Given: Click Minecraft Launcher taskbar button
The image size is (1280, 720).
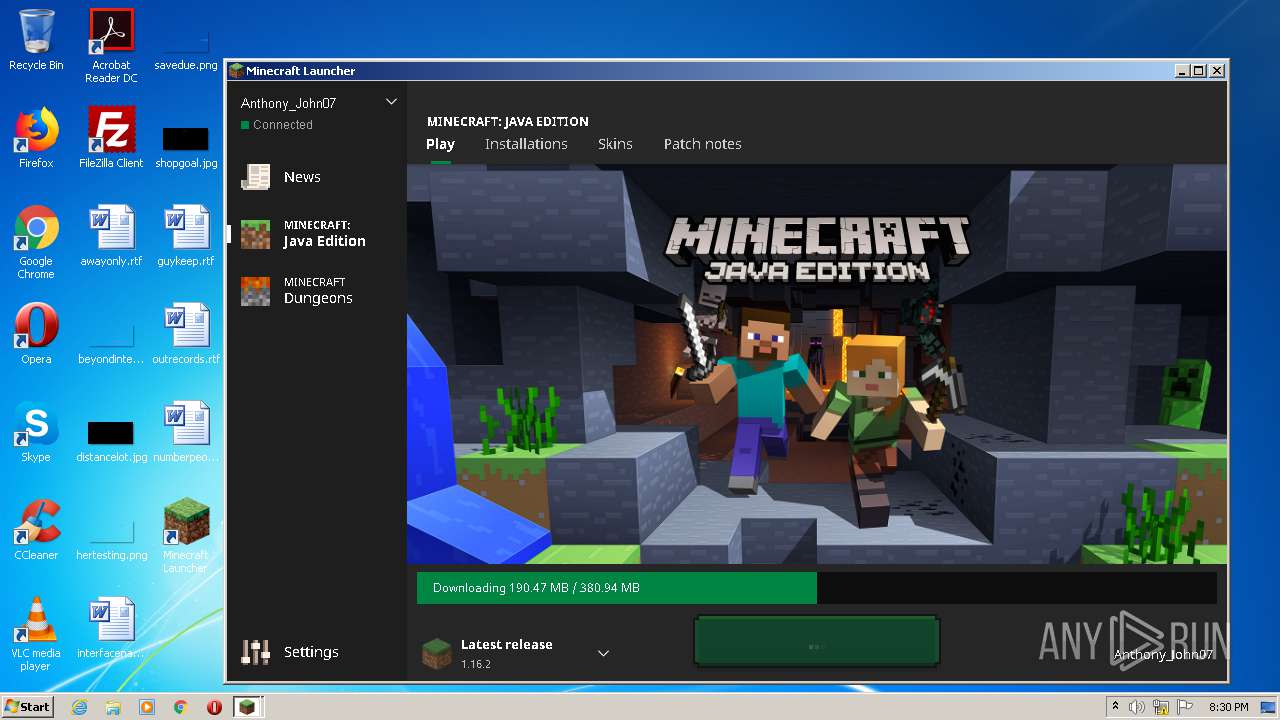Looking at the screenshot, I should pyautogui.click(x=247, y=707).
